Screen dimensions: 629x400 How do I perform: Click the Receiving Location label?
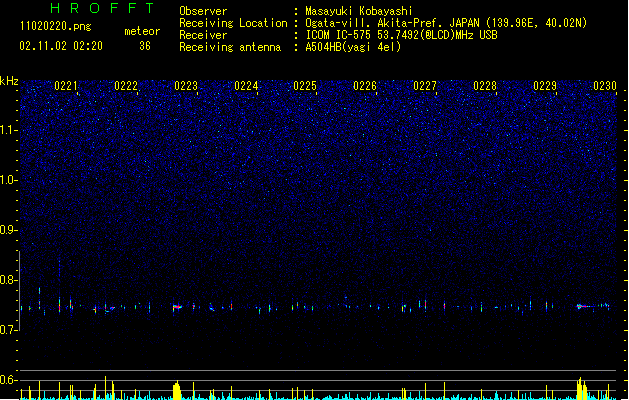(x=233, y=23)
